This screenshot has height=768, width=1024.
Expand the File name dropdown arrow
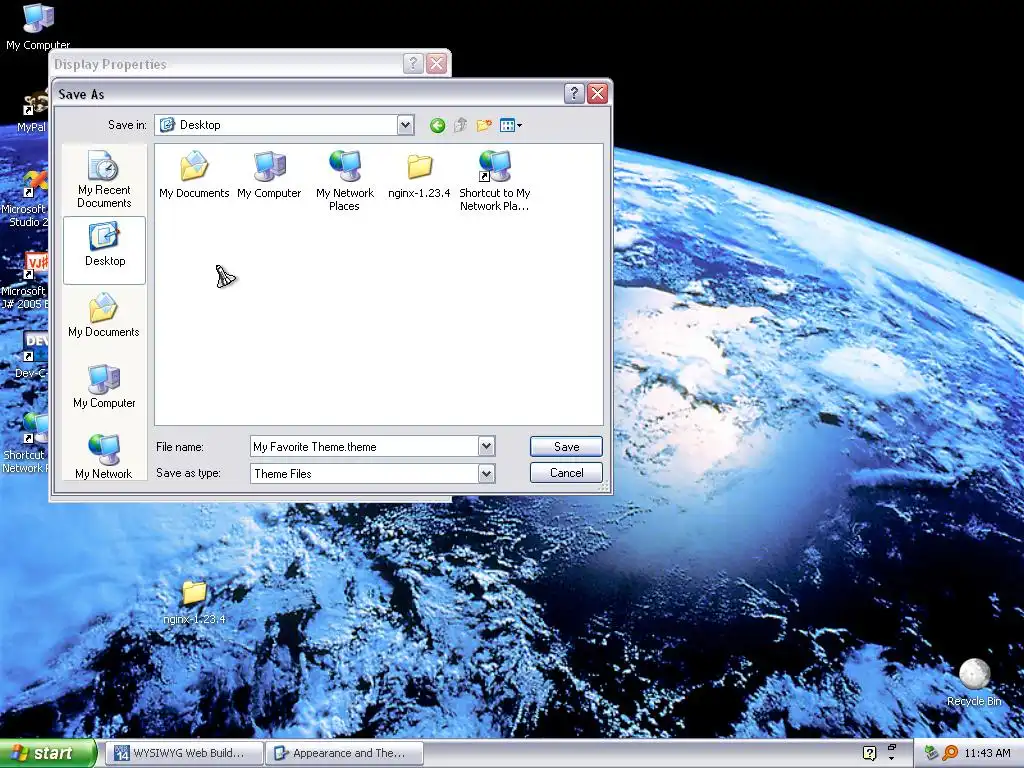[486, 447]
